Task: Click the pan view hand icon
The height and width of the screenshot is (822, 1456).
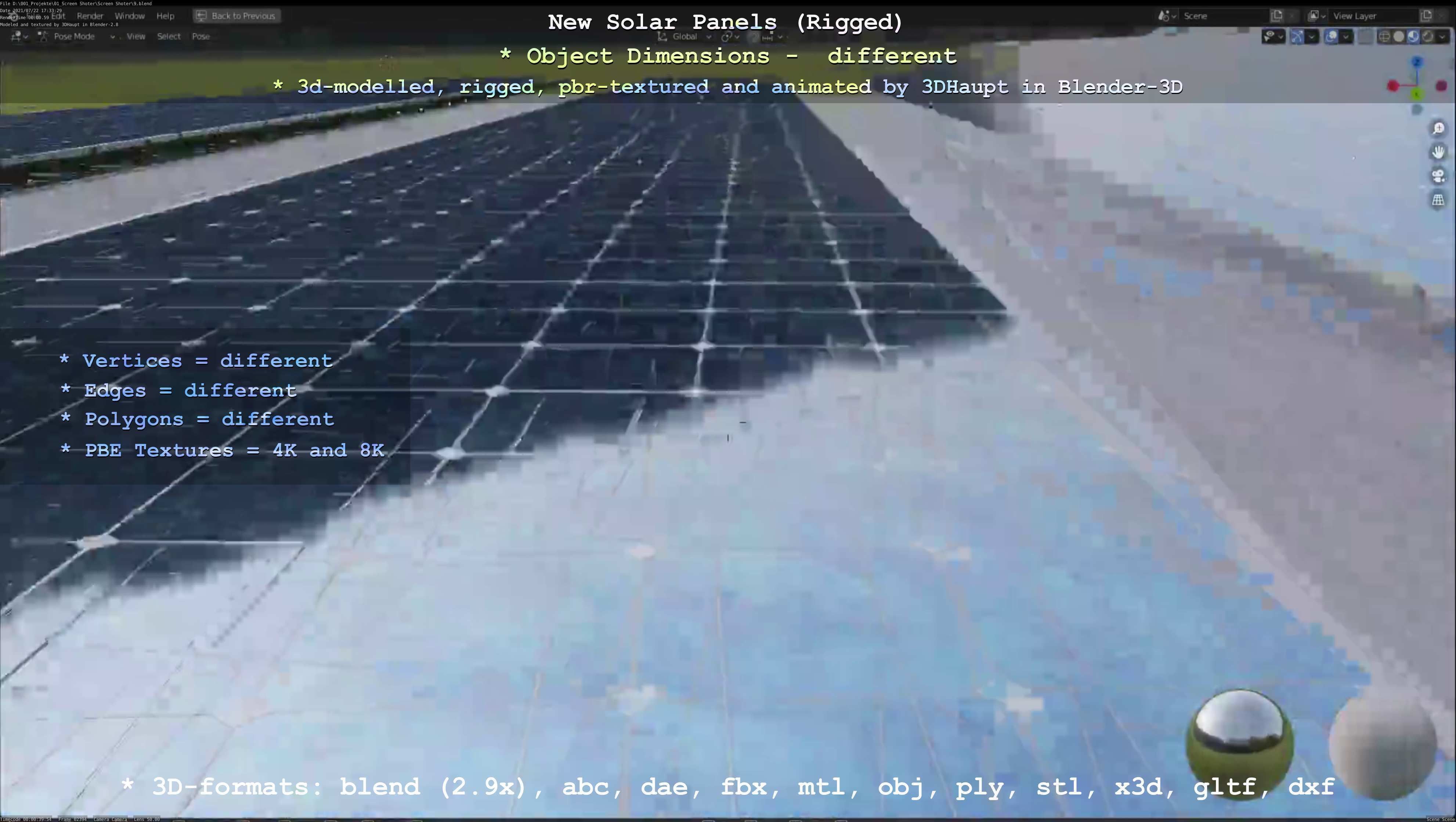Action: pos(1438,152)
